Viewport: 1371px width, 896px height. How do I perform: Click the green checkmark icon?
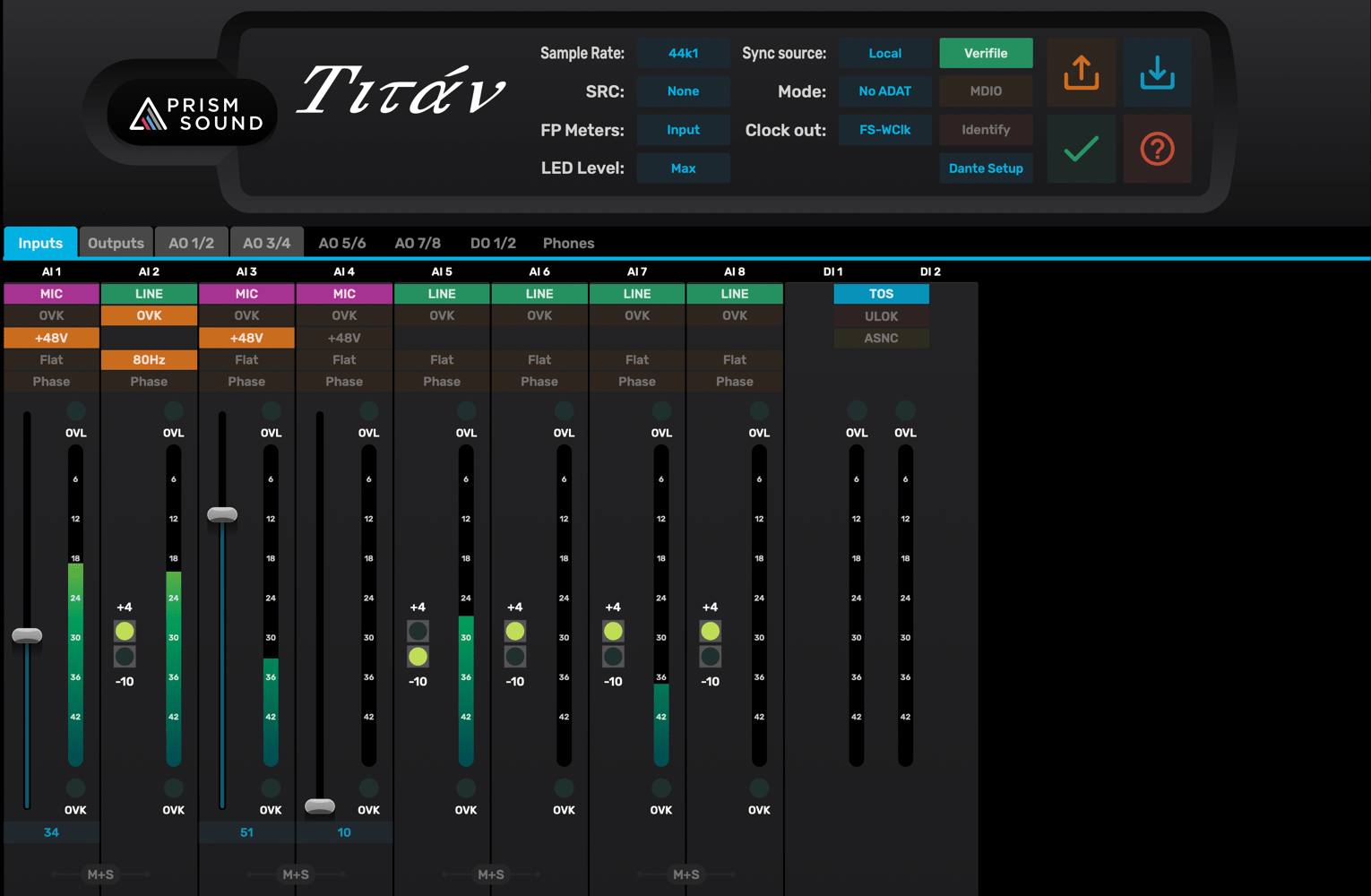(x=1081, y=149)
